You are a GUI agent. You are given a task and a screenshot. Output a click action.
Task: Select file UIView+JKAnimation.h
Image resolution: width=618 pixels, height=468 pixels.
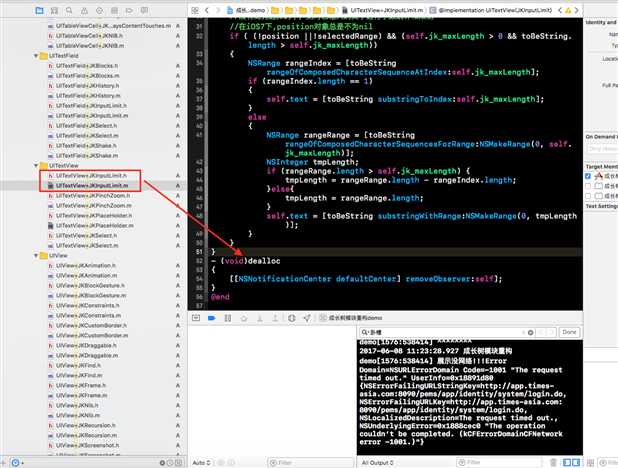(86, 265)
